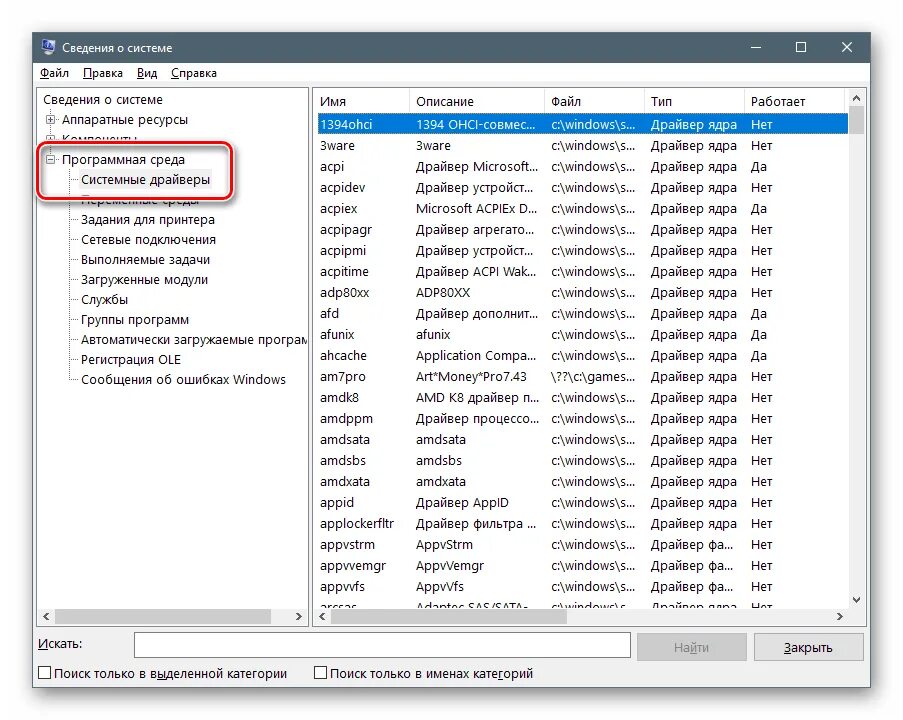903x720 pixels.
Task: Select the 3ware driver name cell
Action: 337,146
